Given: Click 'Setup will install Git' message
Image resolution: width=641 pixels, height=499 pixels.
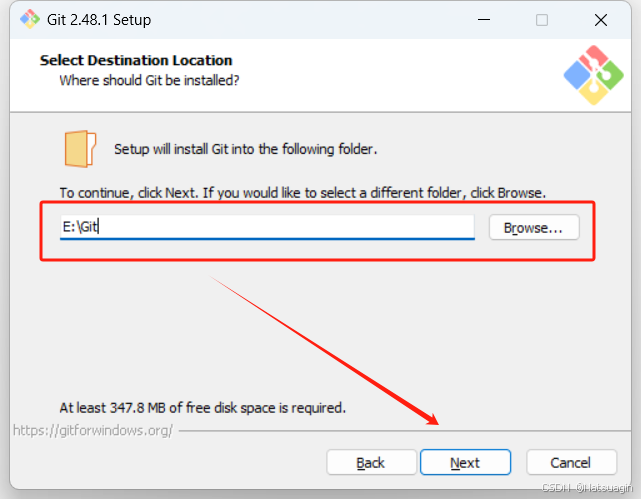Looking at the screenshot, I should coord(245,149).
